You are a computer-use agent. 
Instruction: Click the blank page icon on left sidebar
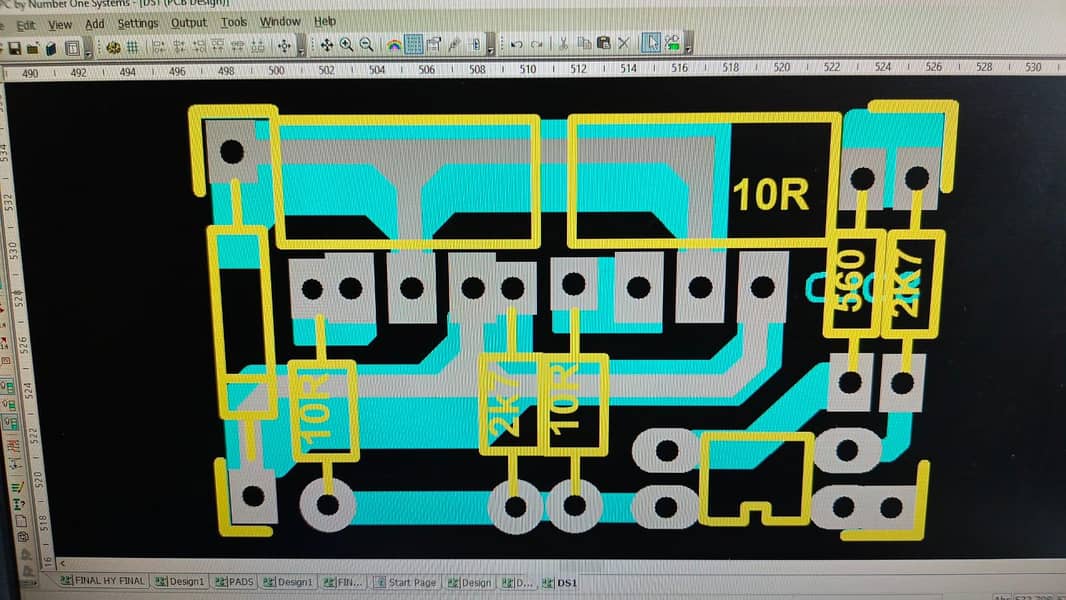pos(20,521)
